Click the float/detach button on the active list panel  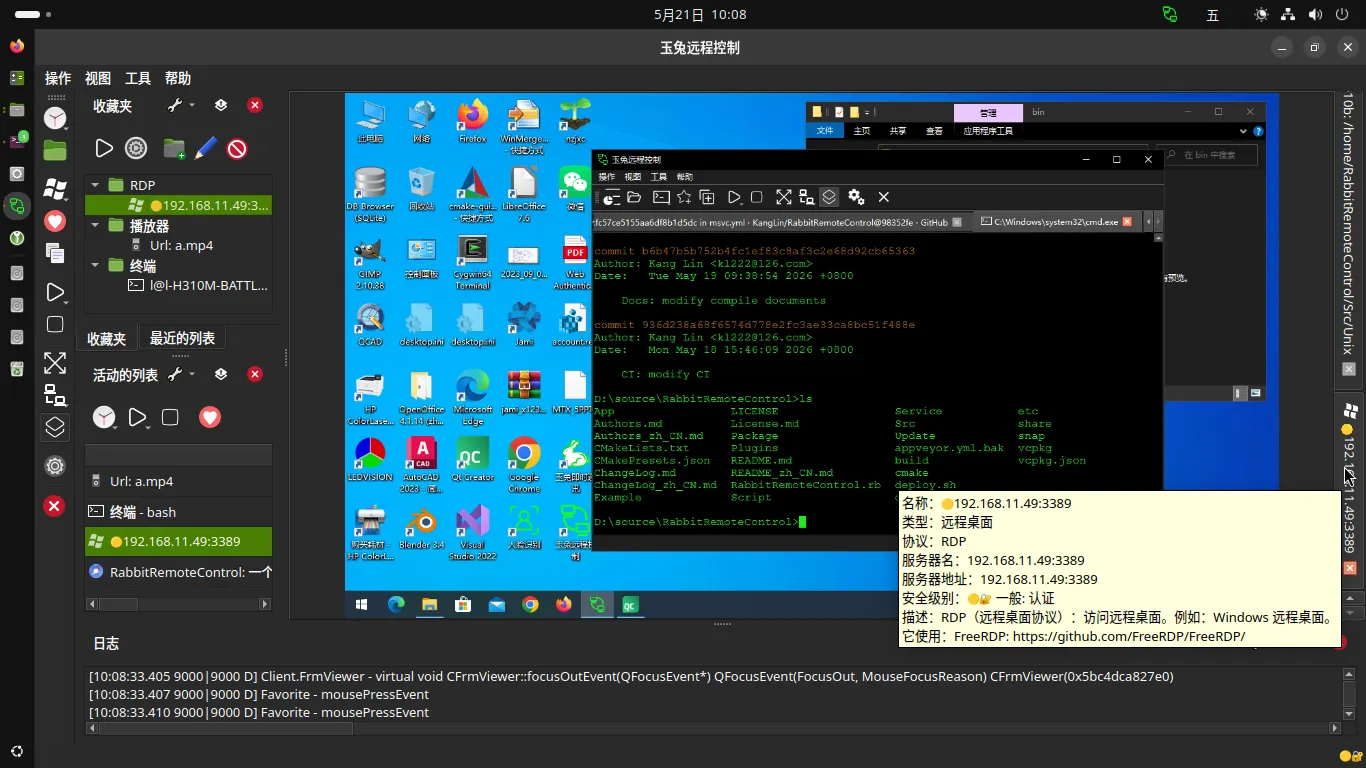(221, 374)
